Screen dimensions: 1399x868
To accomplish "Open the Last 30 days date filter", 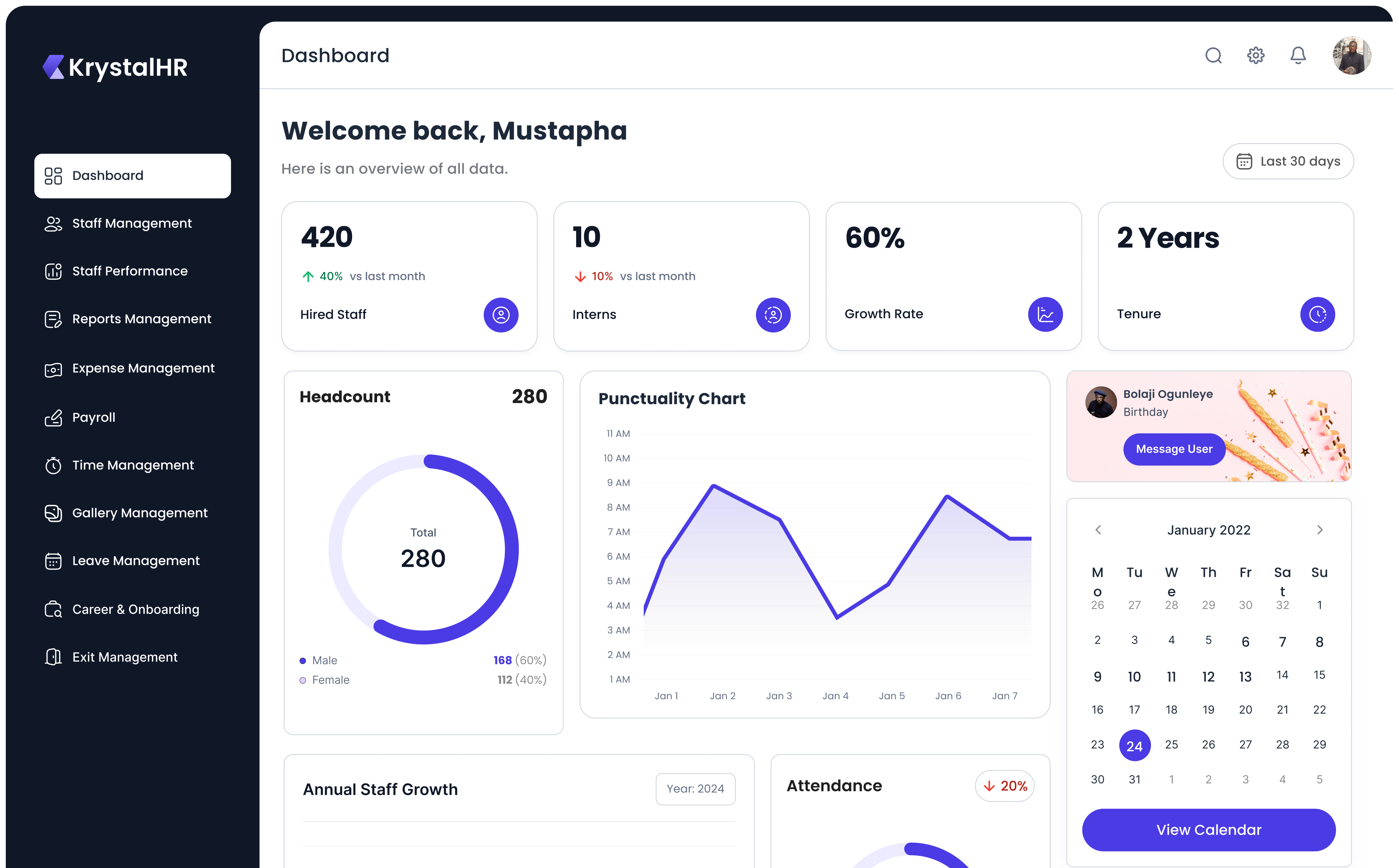I will (x=1288, y=161).
